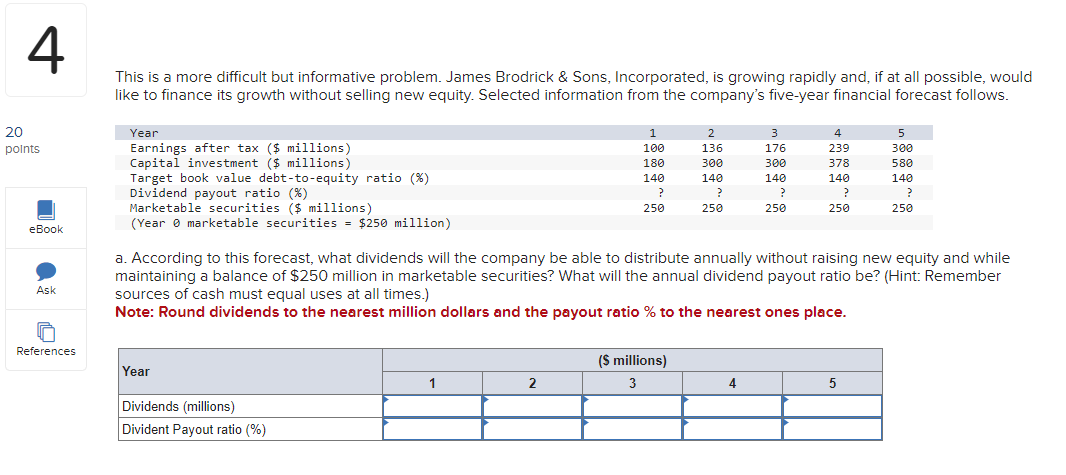Click Payout ratio input cell for Year 1

coord(432,429)
